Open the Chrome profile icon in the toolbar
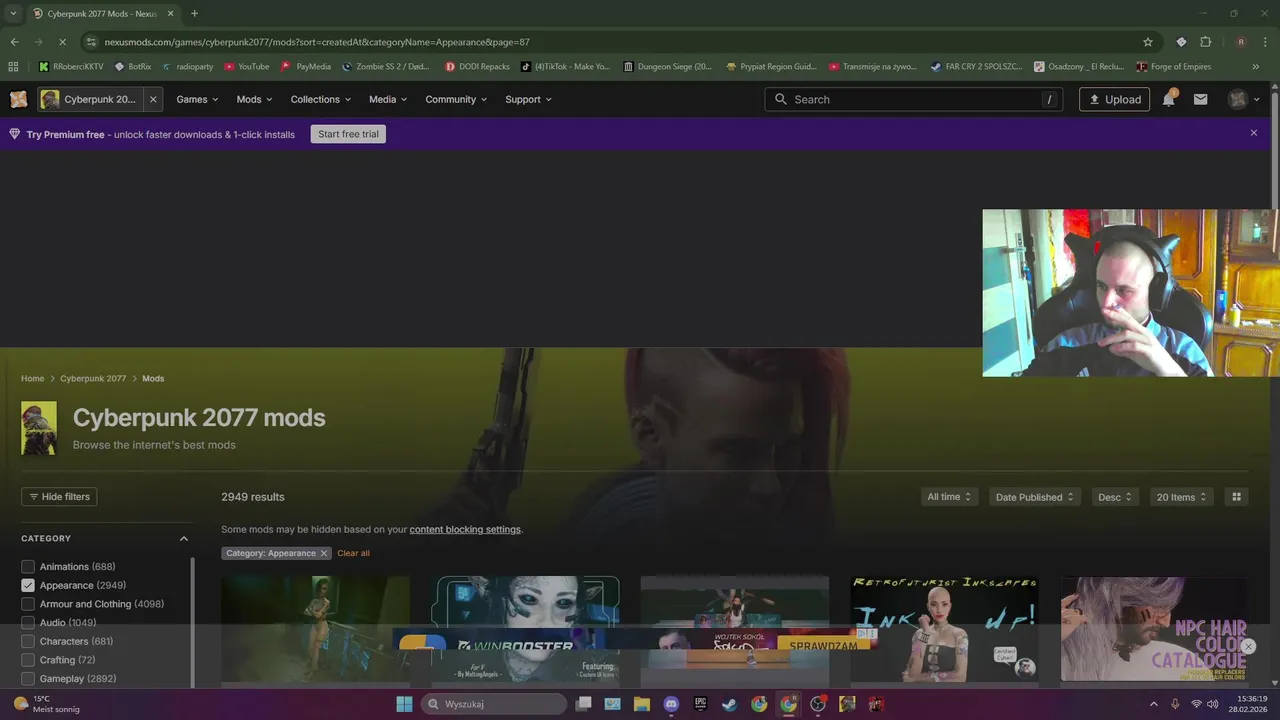This screenshot has height=720, width=1280. (x=1241, y=42)
